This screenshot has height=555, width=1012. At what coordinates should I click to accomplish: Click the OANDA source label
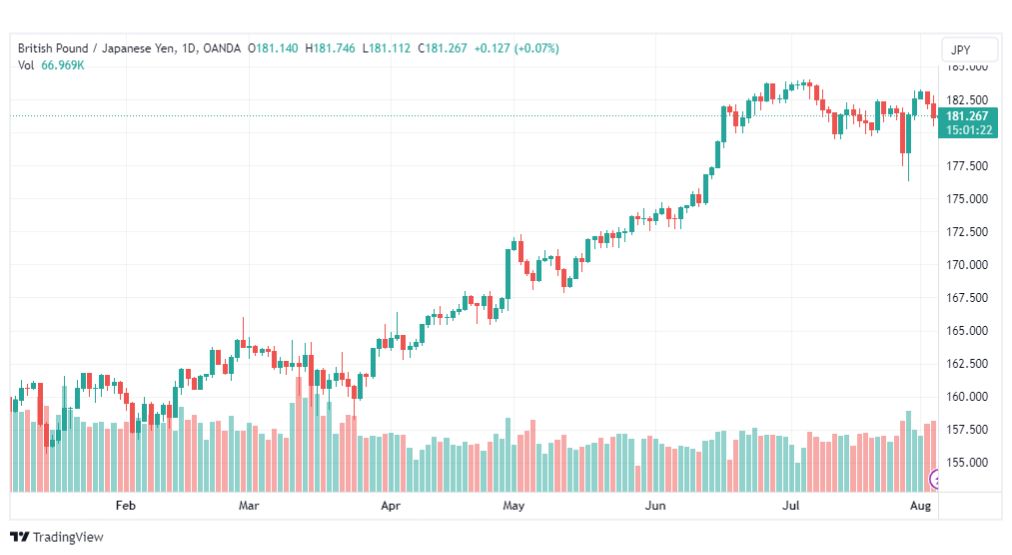221,48
